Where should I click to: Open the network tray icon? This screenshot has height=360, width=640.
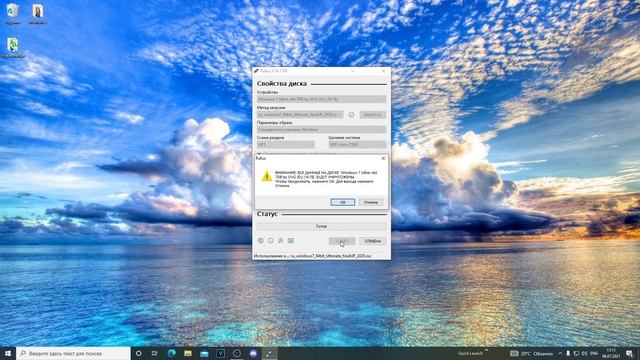coord(576,353)
